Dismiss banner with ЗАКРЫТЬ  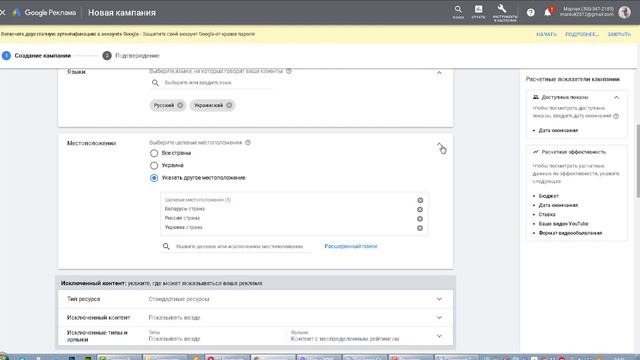coord(619,34)
